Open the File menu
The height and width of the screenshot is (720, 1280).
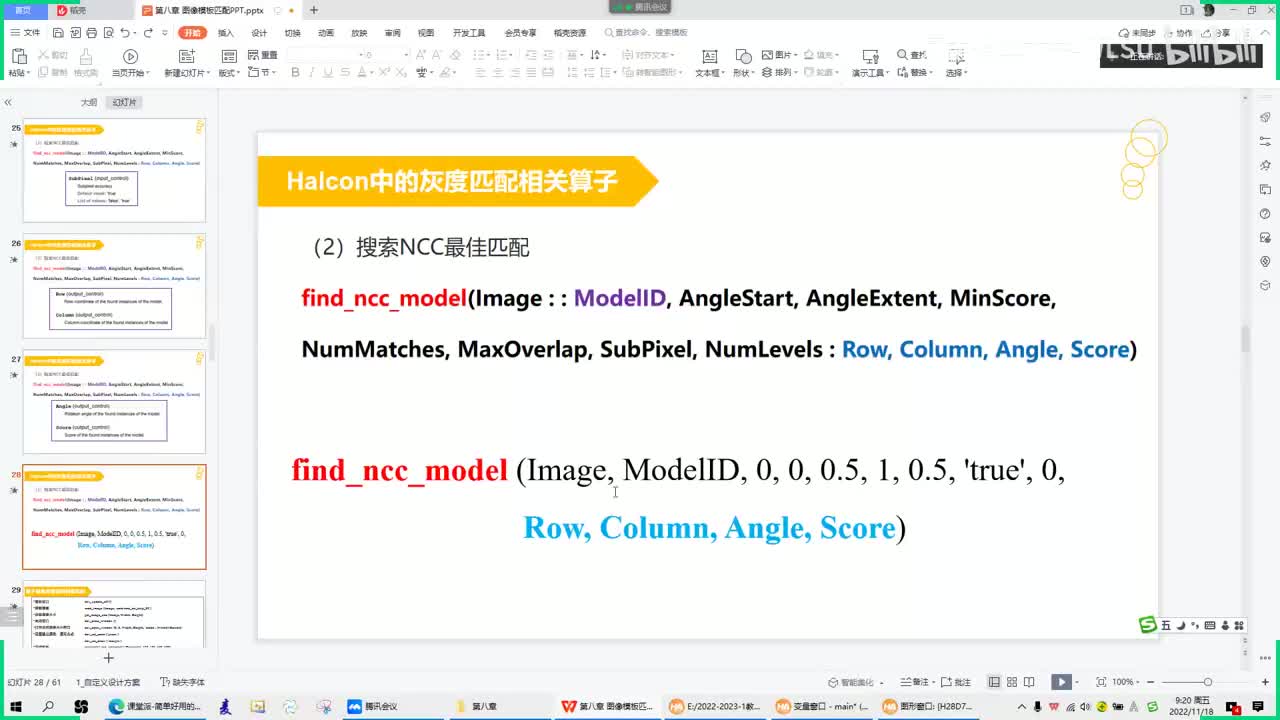pyautogui.click(x=26, y=33)
